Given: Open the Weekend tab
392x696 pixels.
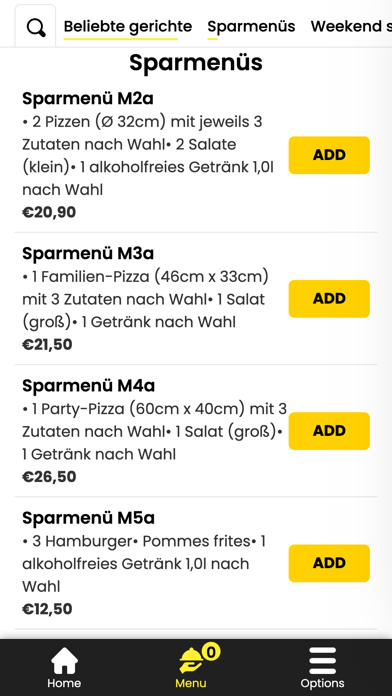Looking at the screenshot, I should [x=351, y=27].
